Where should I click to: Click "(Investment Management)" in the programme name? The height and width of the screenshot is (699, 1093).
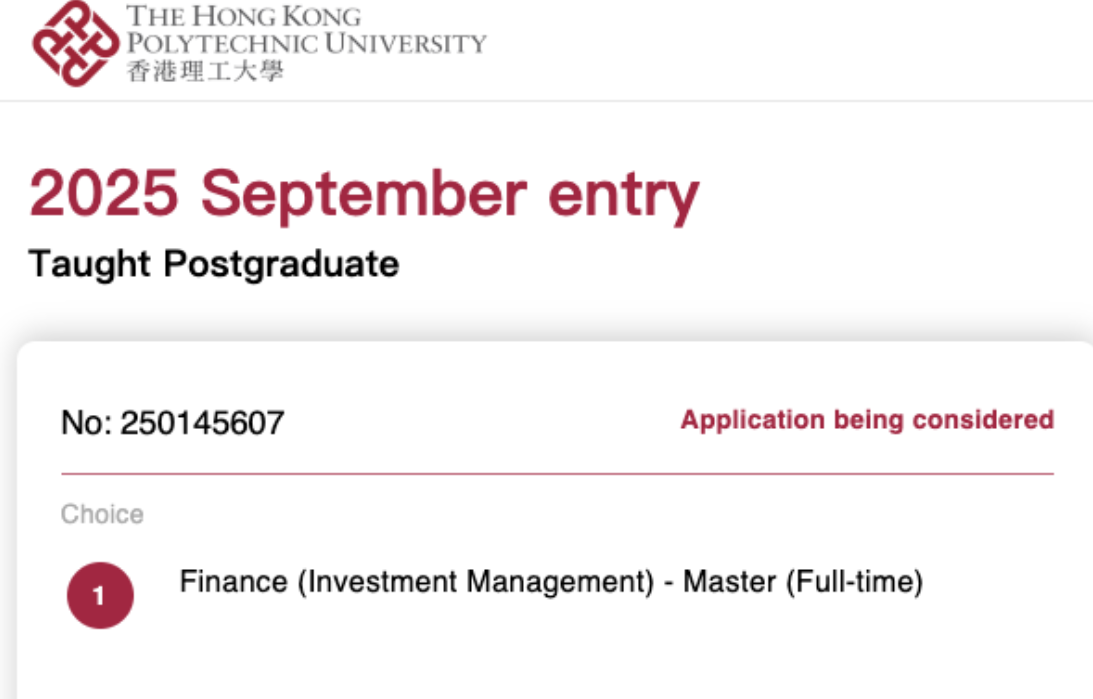(474, 581)
